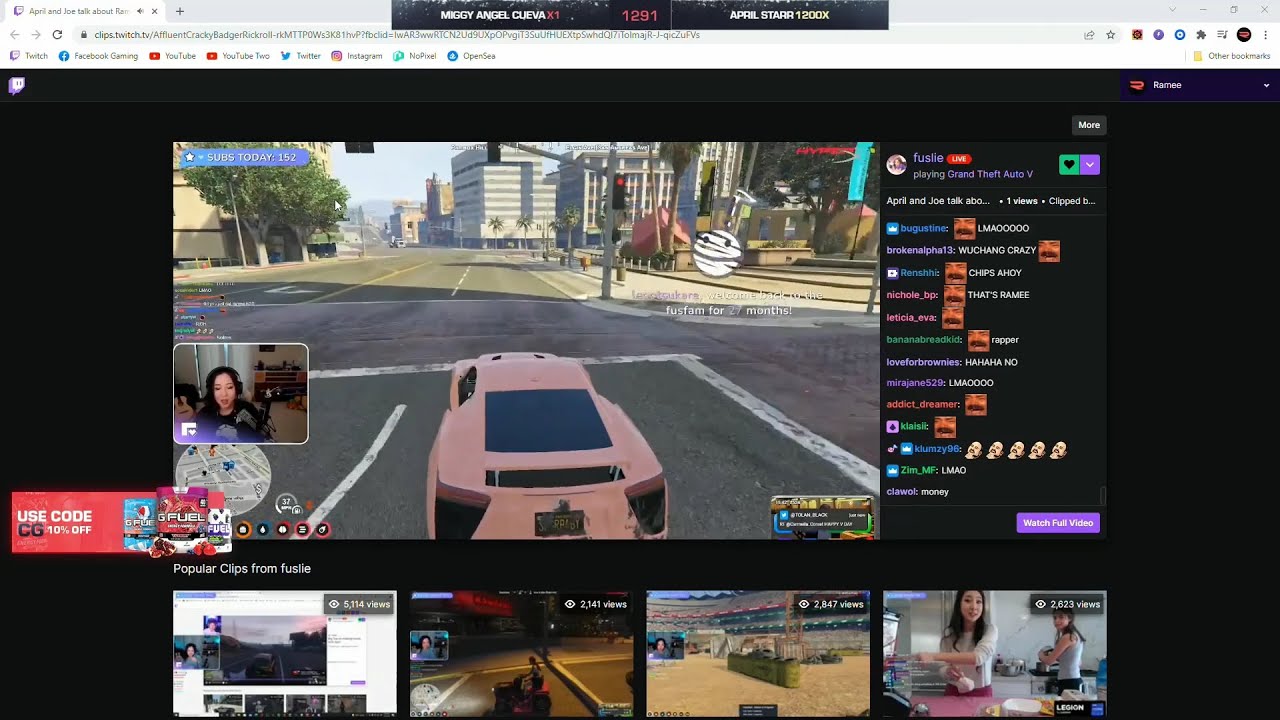This screenshot has width=1280, height=720.
Task: Click the Zim_MF username in chat
Action: pos(918,470)
